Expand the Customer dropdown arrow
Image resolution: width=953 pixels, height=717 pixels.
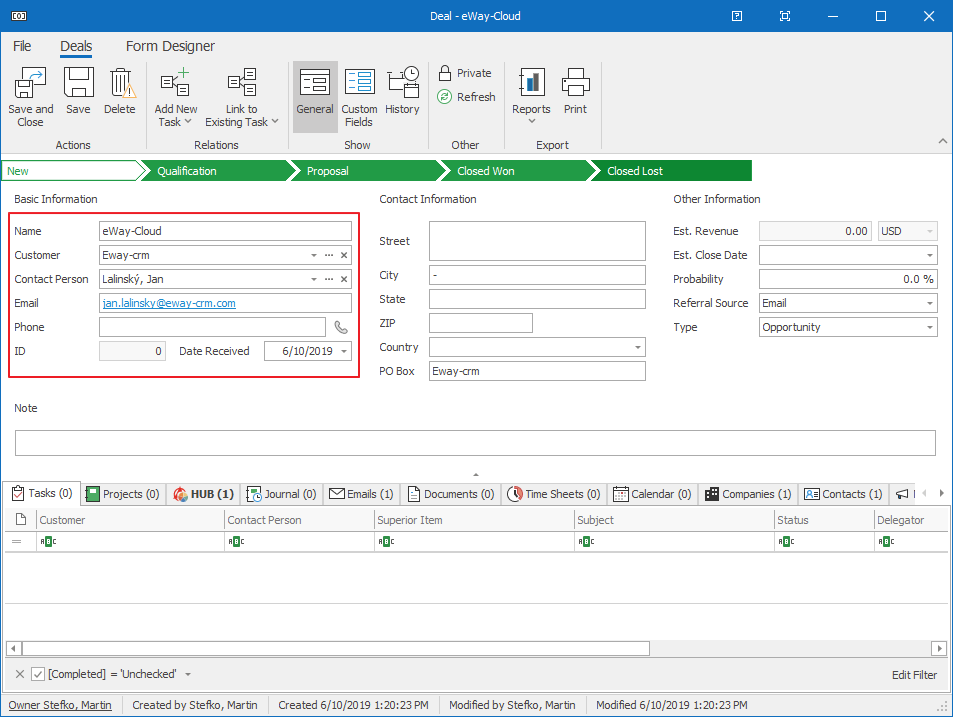[314, 255]
